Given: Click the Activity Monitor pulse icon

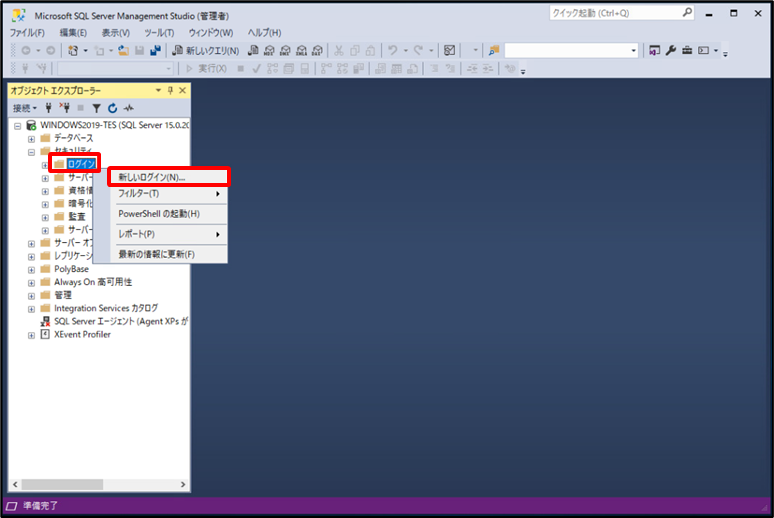Looking at the screenshot, I should (129, 108).
